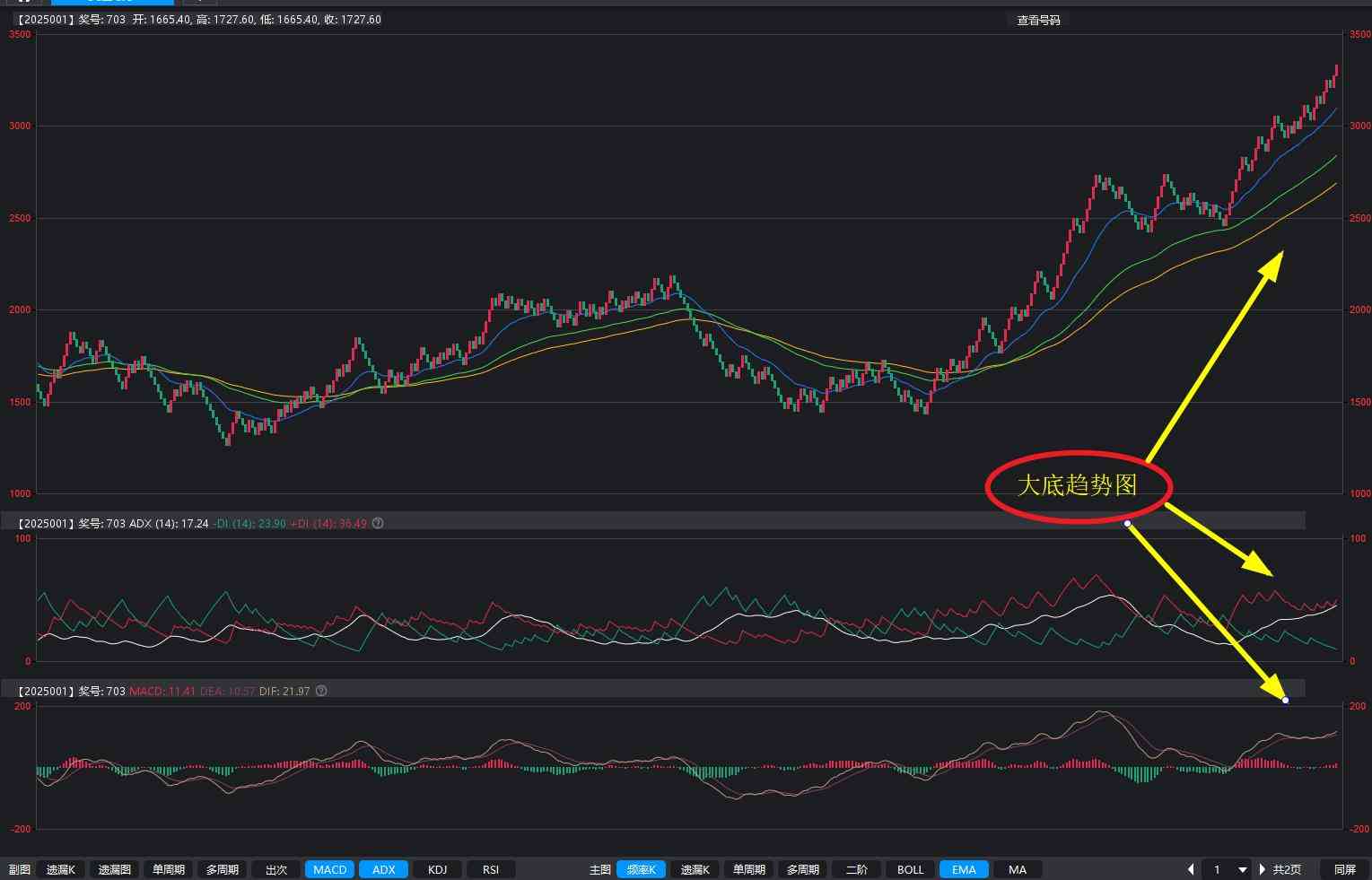Select 遗漏K in the 副图 group

coord(60,869)
